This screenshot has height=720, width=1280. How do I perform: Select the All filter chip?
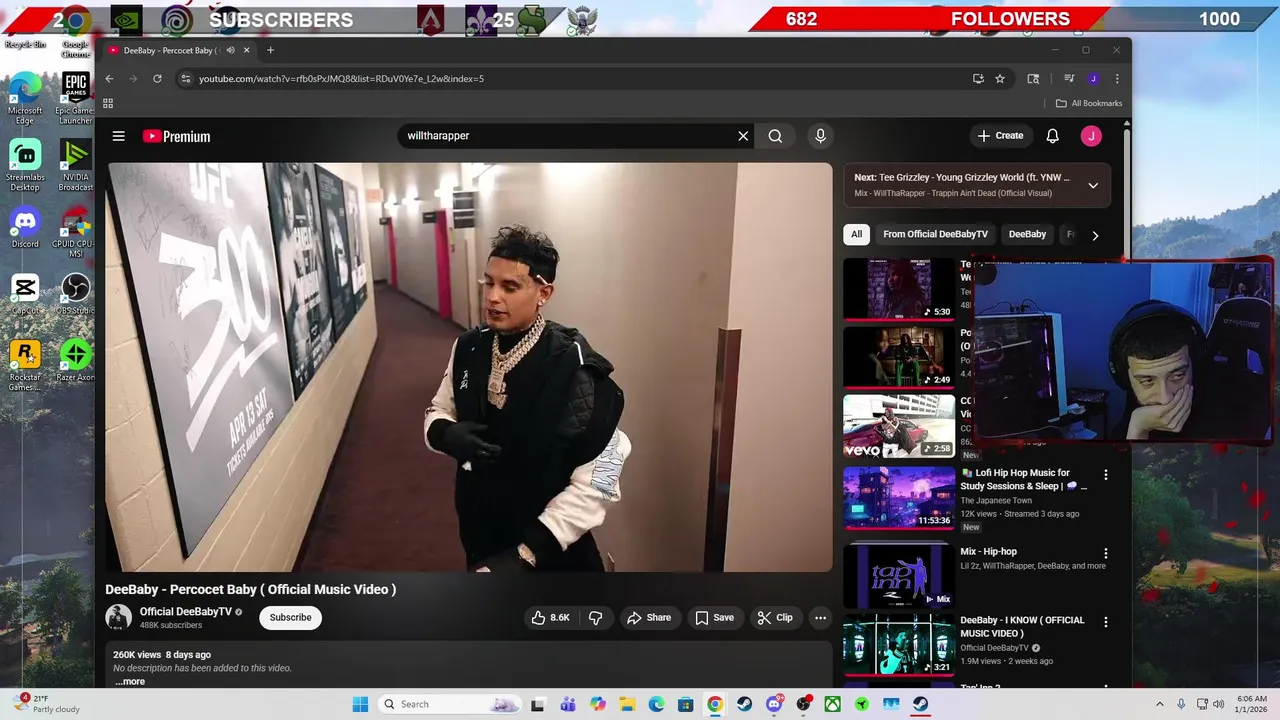tap(856, 234)
